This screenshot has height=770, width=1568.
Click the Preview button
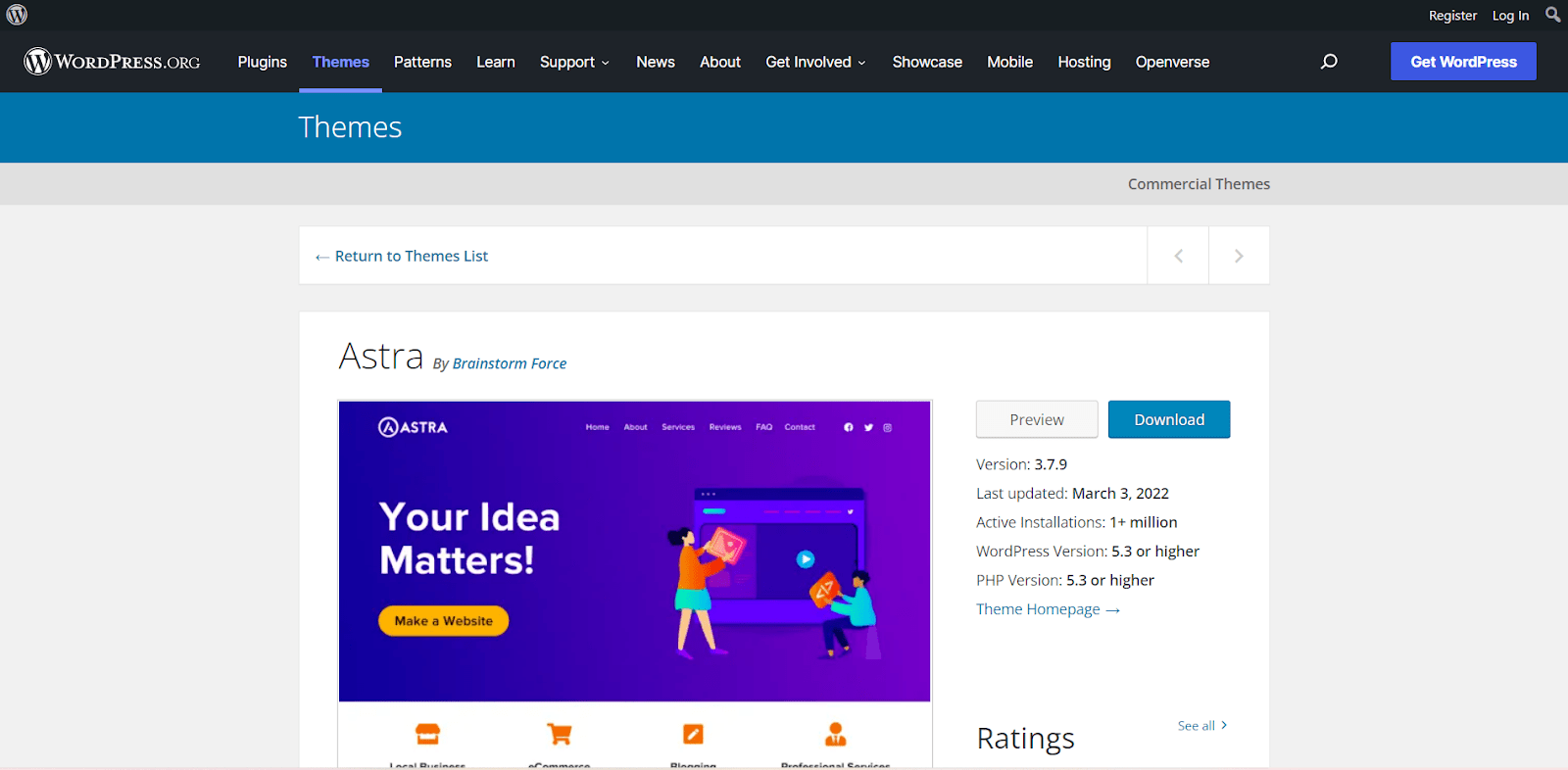click(x=1037, y=419)
